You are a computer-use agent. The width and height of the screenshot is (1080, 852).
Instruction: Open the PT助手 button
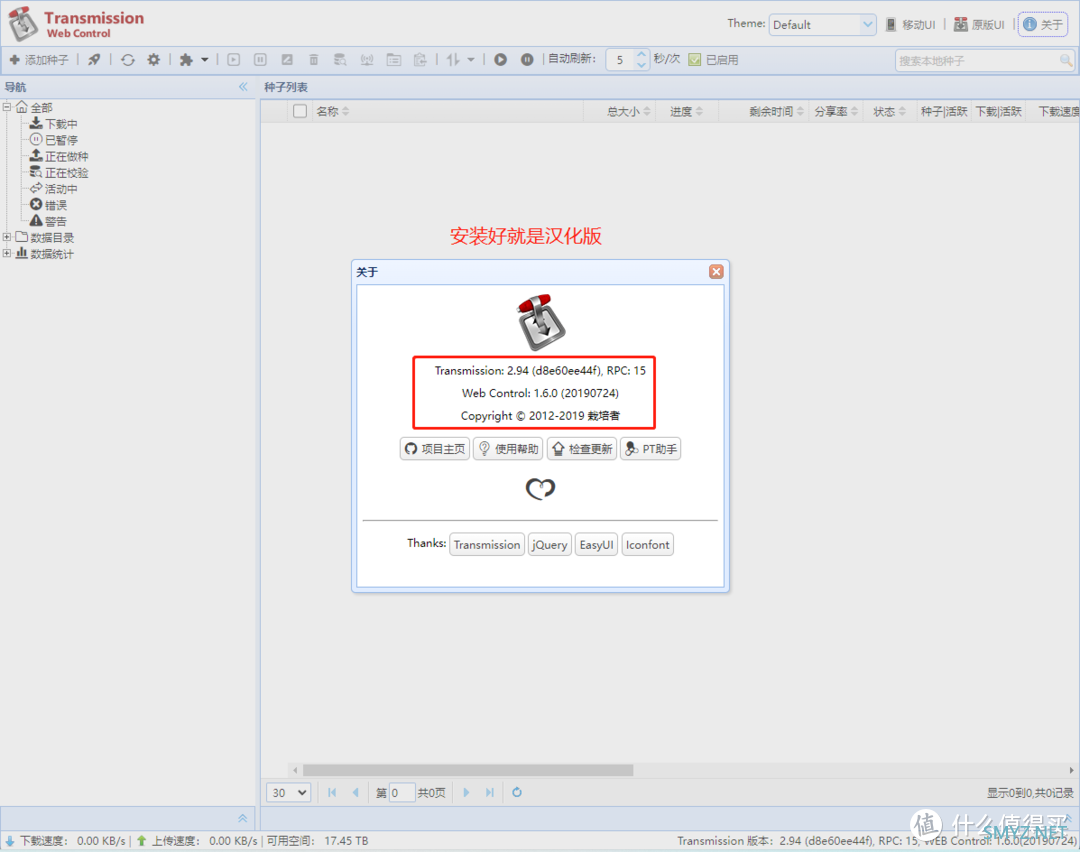pos(651,449)
